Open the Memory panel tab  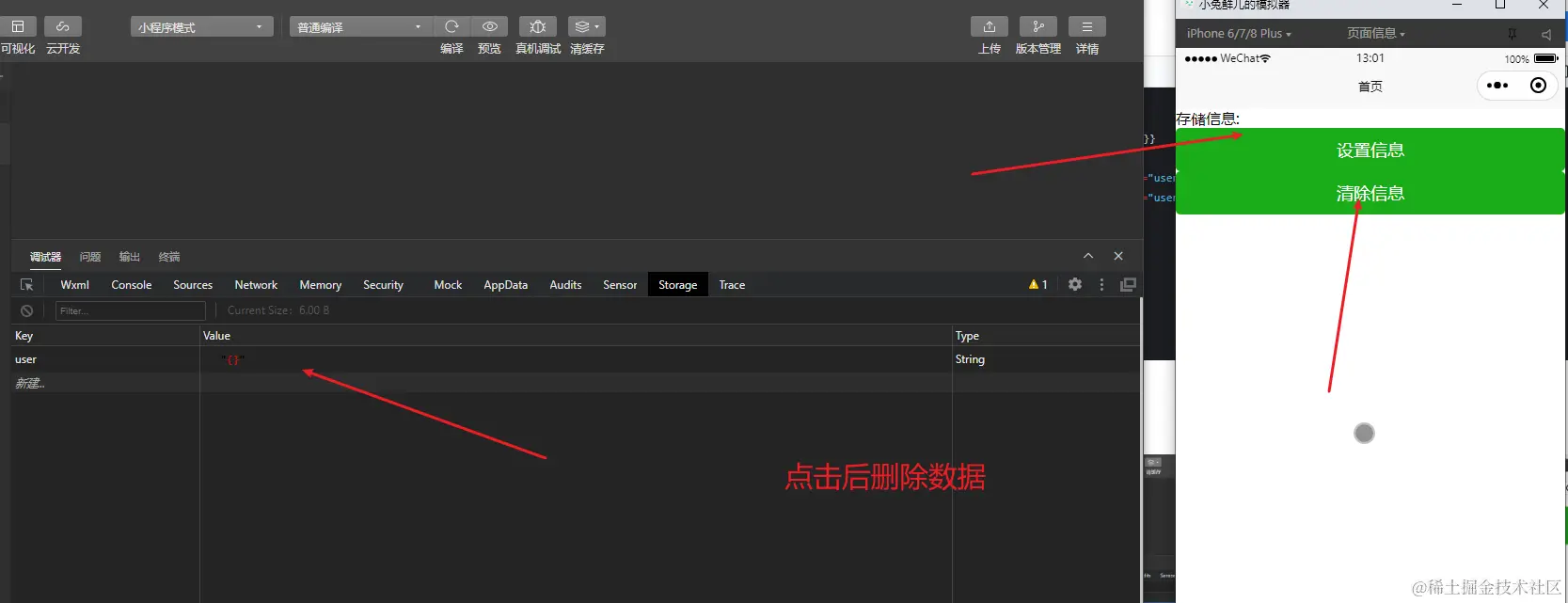[x=321, y=285]
